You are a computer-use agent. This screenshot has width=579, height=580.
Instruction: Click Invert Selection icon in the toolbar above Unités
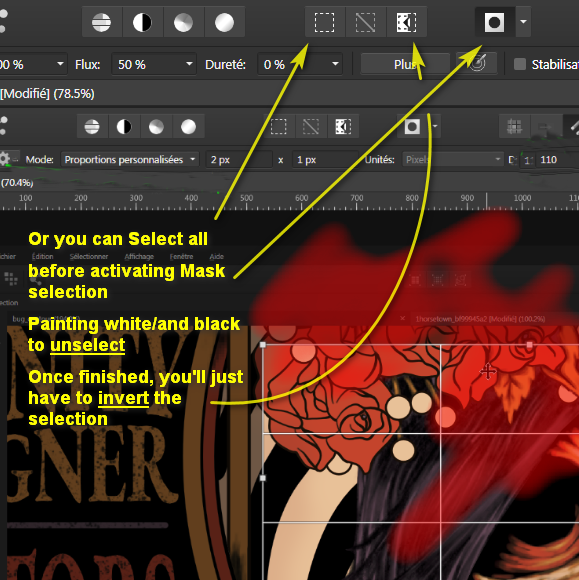click(343, 127)
